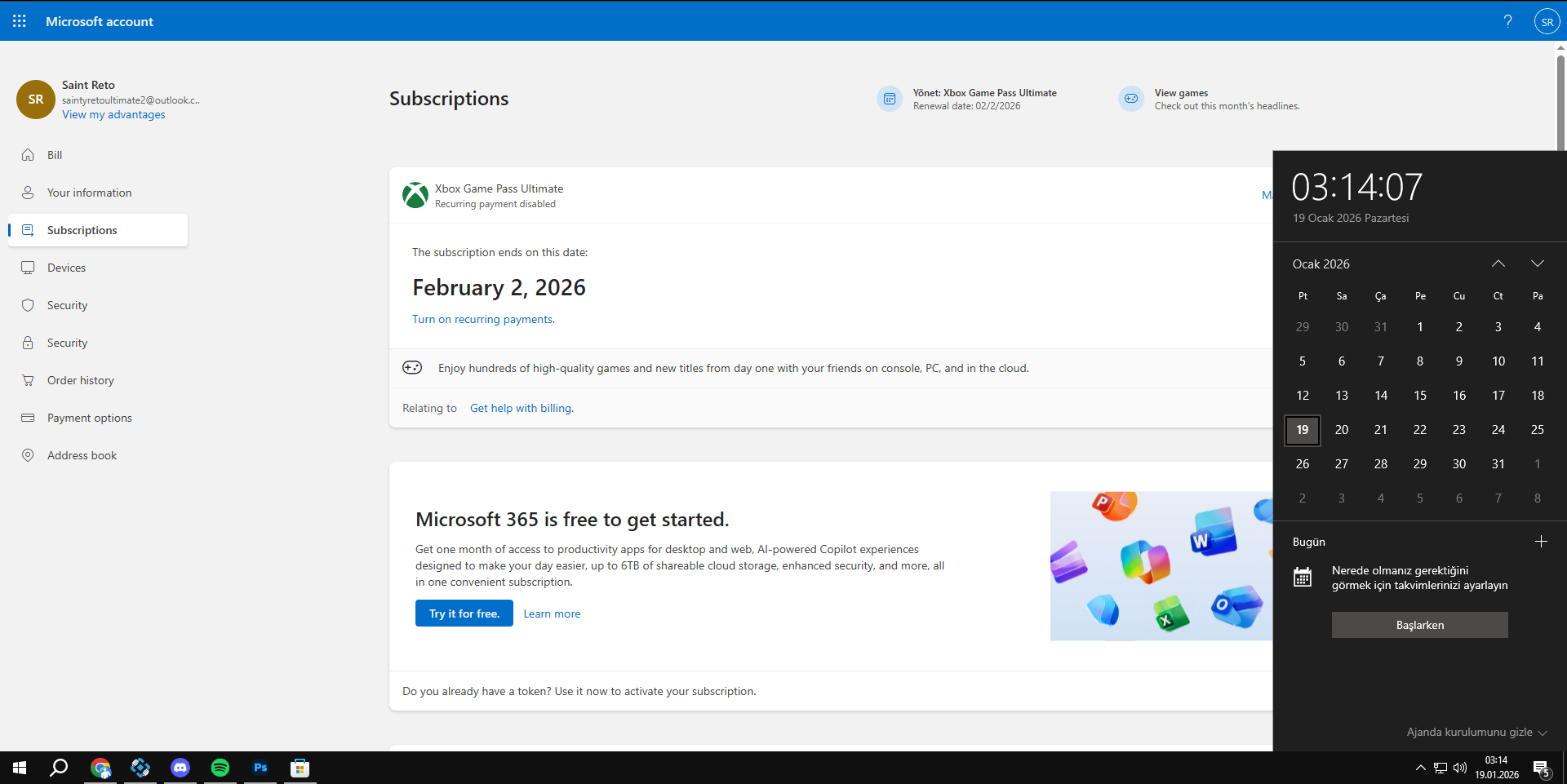
Task: Click the Xbox Game Pass Ultimate title
Action: coord(499,188)
